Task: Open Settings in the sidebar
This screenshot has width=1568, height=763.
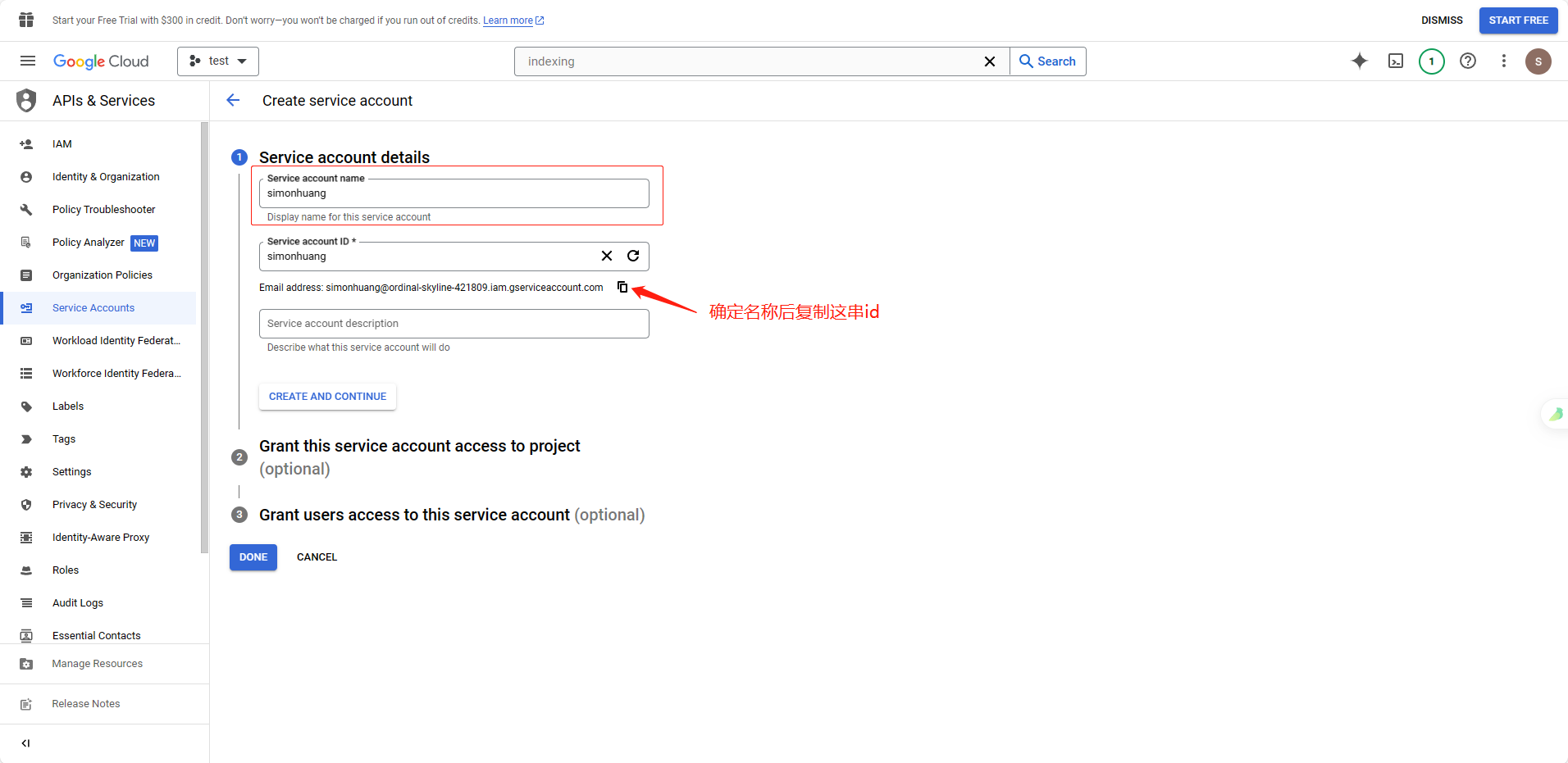Action: [x=98, y=472]
